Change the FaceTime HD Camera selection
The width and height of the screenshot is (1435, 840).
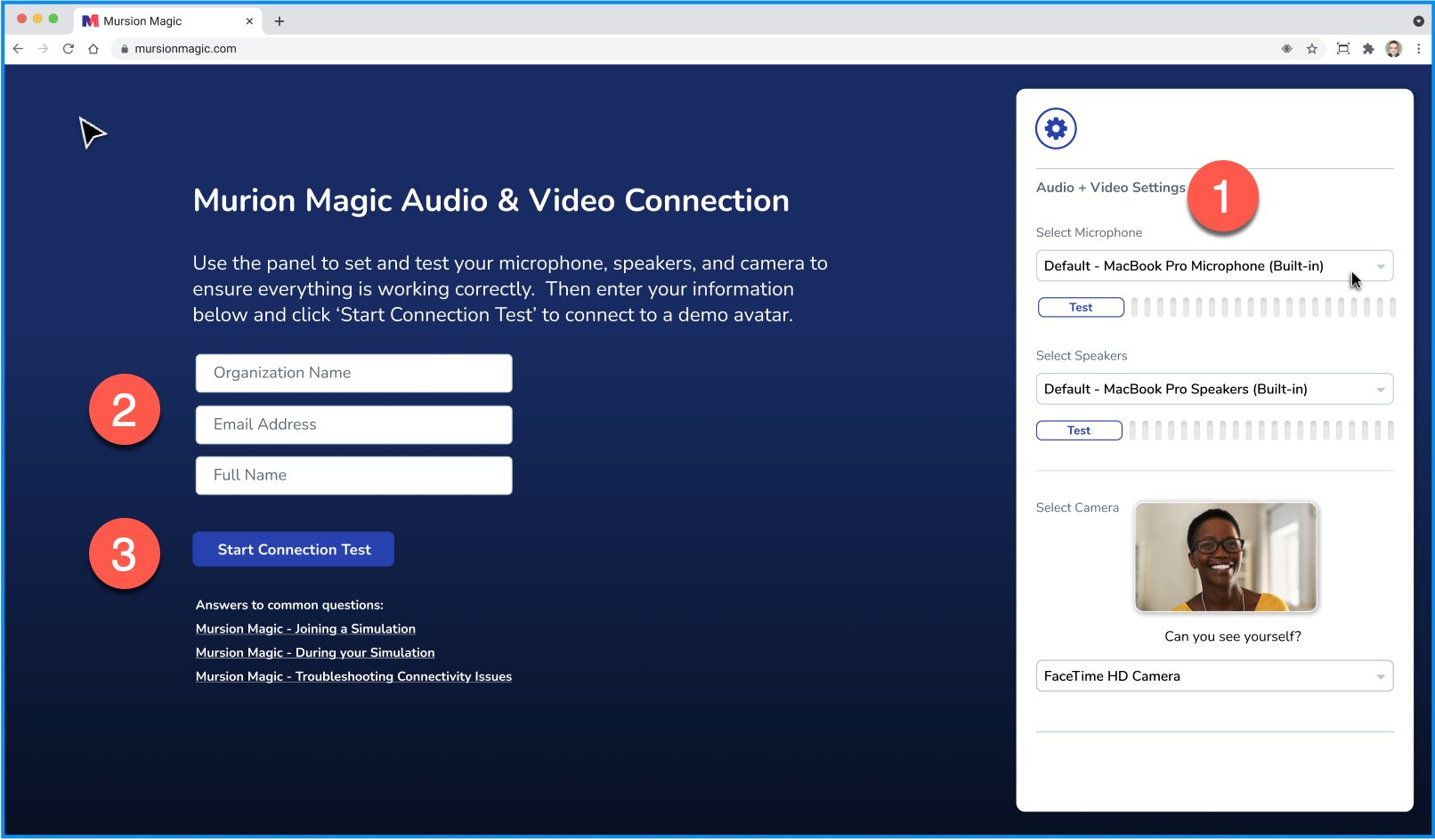pos(1213,675)
